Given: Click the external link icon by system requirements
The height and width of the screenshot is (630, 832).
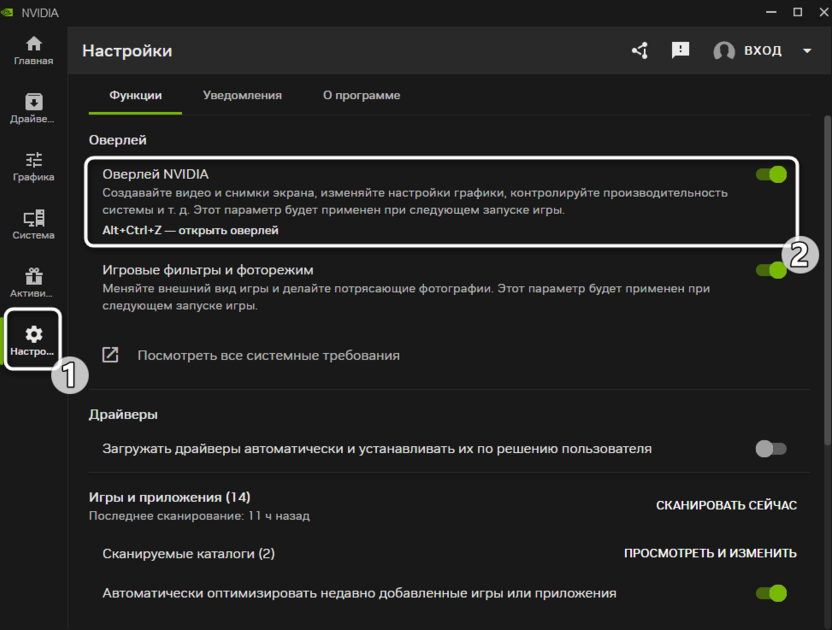Looking at the screenshot, I should tap(110, 355).
